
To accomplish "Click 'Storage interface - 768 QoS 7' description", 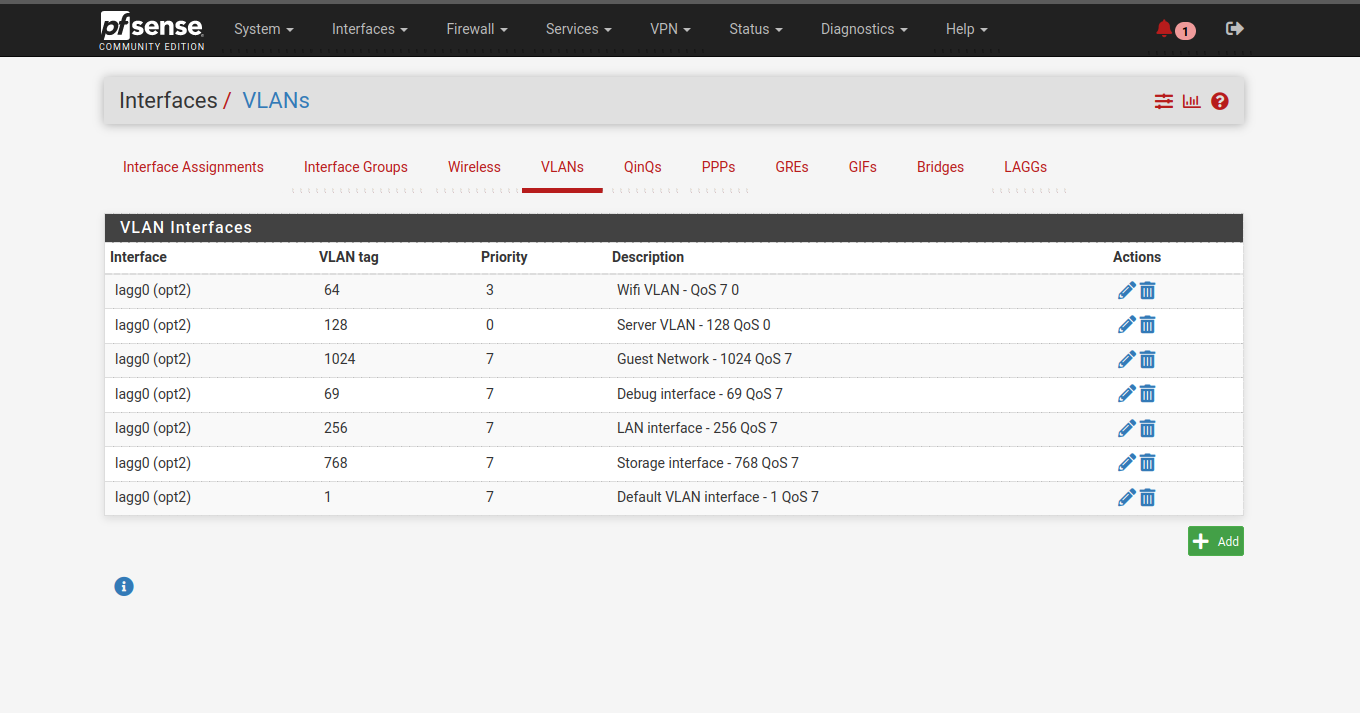I will point(708,463).
